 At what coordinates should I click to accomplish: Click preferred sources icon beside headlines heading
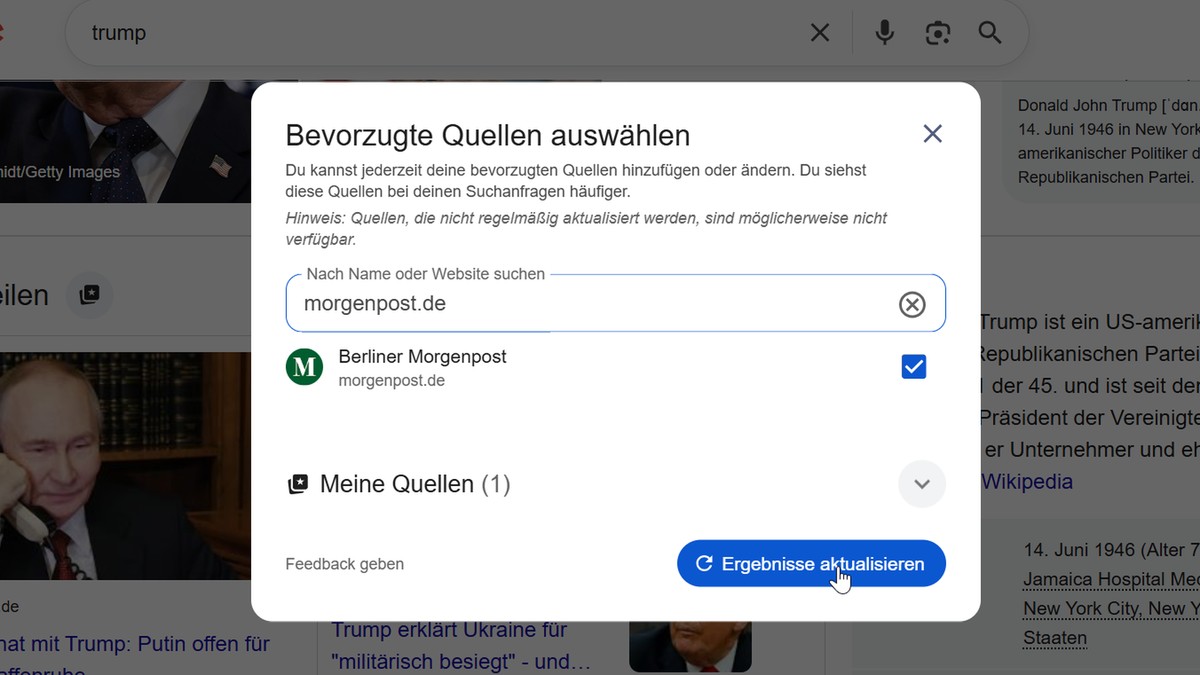pyautogui.click(x=89, y=295)
